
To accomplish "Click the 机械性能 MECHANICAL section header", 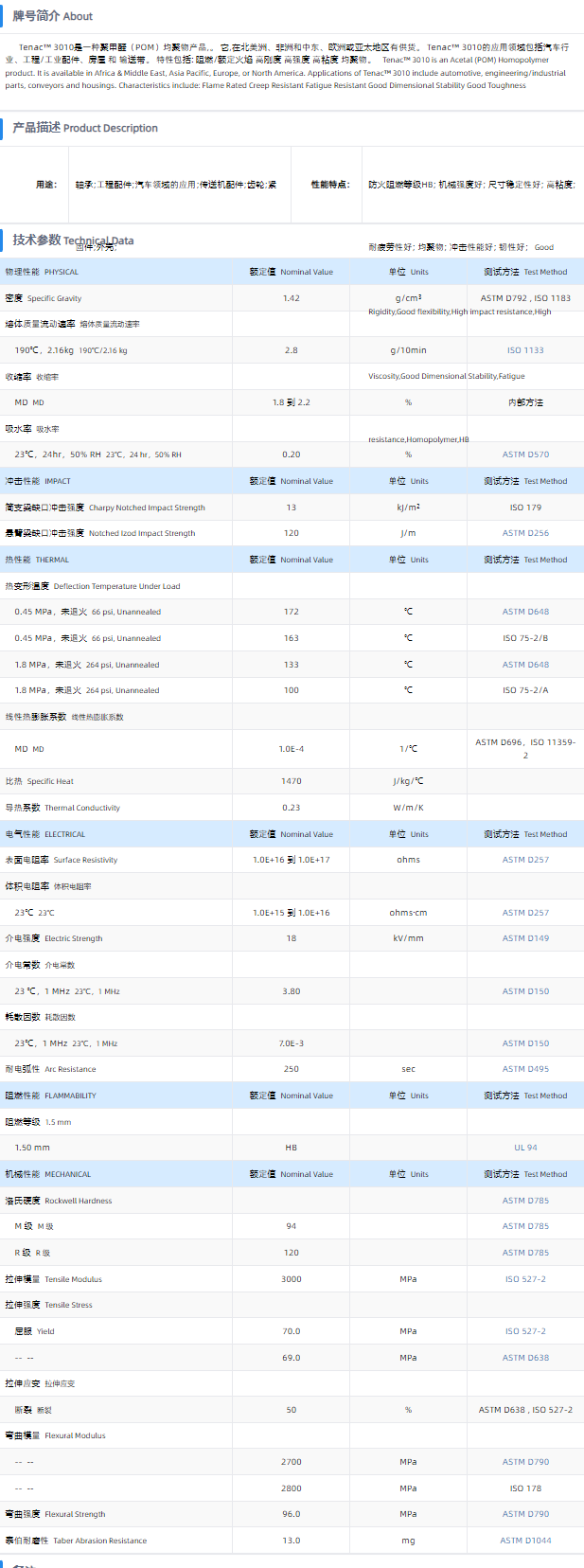I will tap(48, 1174).
